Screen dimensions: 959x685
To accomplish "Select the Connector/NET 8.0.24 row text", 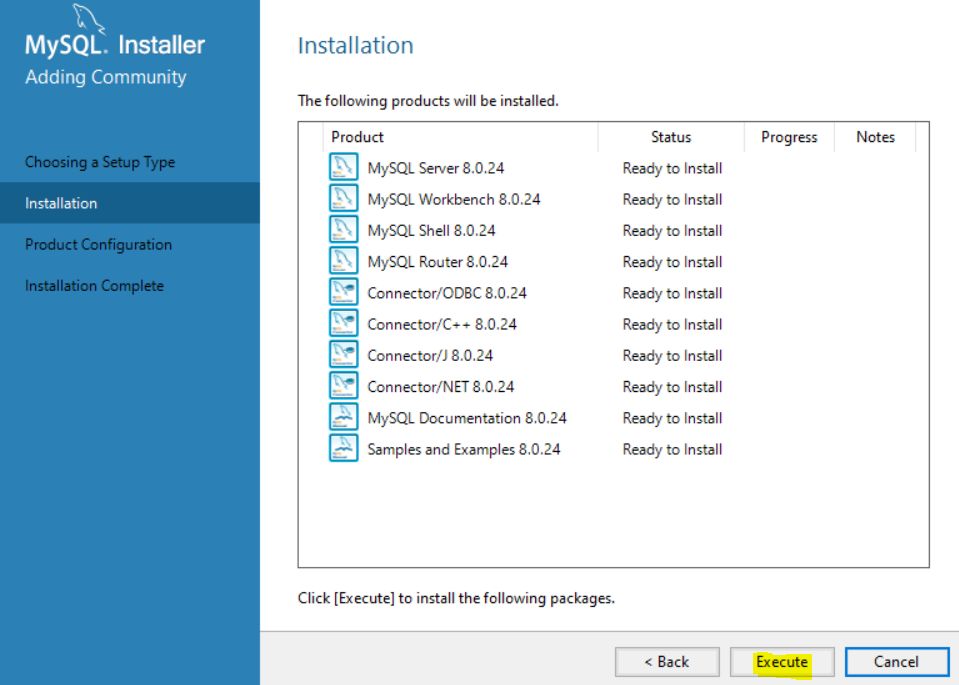I will 440,387.
